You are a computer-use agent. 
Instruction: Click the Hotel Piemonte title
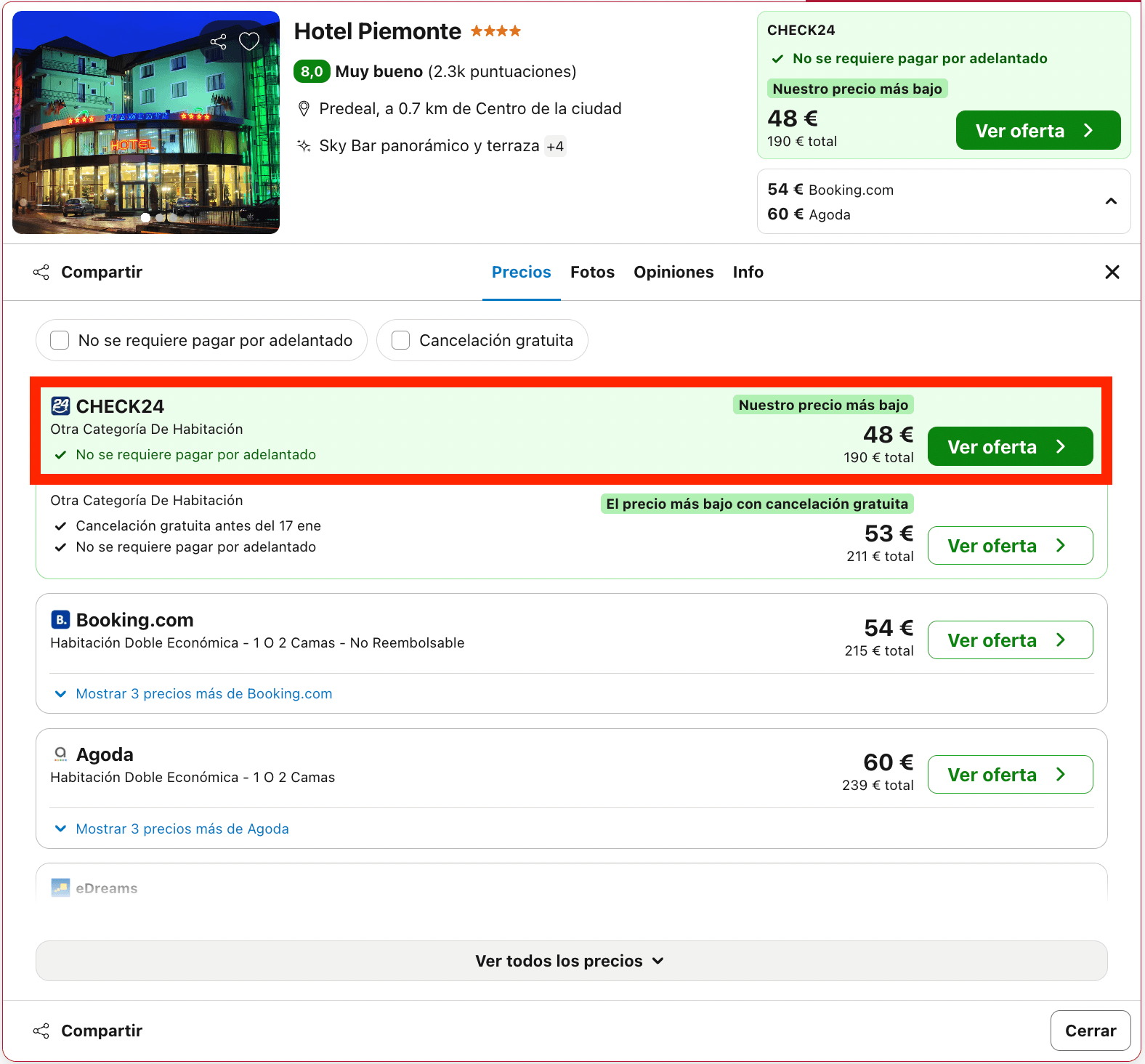click(377, 31)
